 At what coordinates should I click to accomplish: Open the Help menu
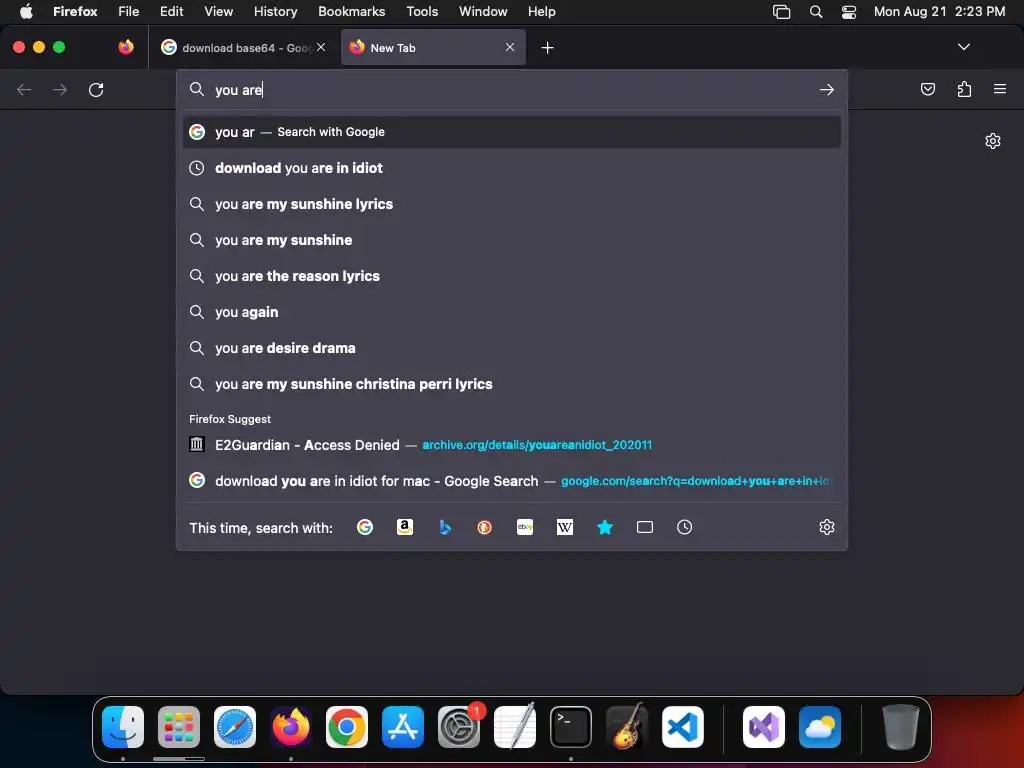tap(541, 11)
